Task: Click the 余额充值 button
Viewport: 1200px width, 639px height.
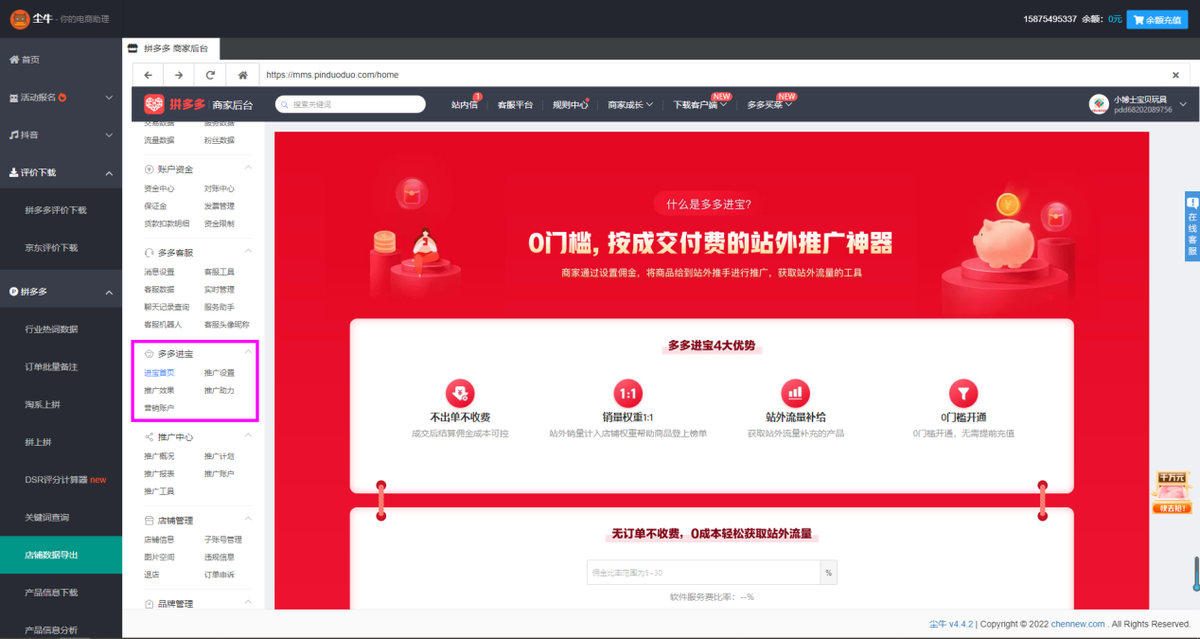Action: pyautogui.click(x=1157, y=19)
